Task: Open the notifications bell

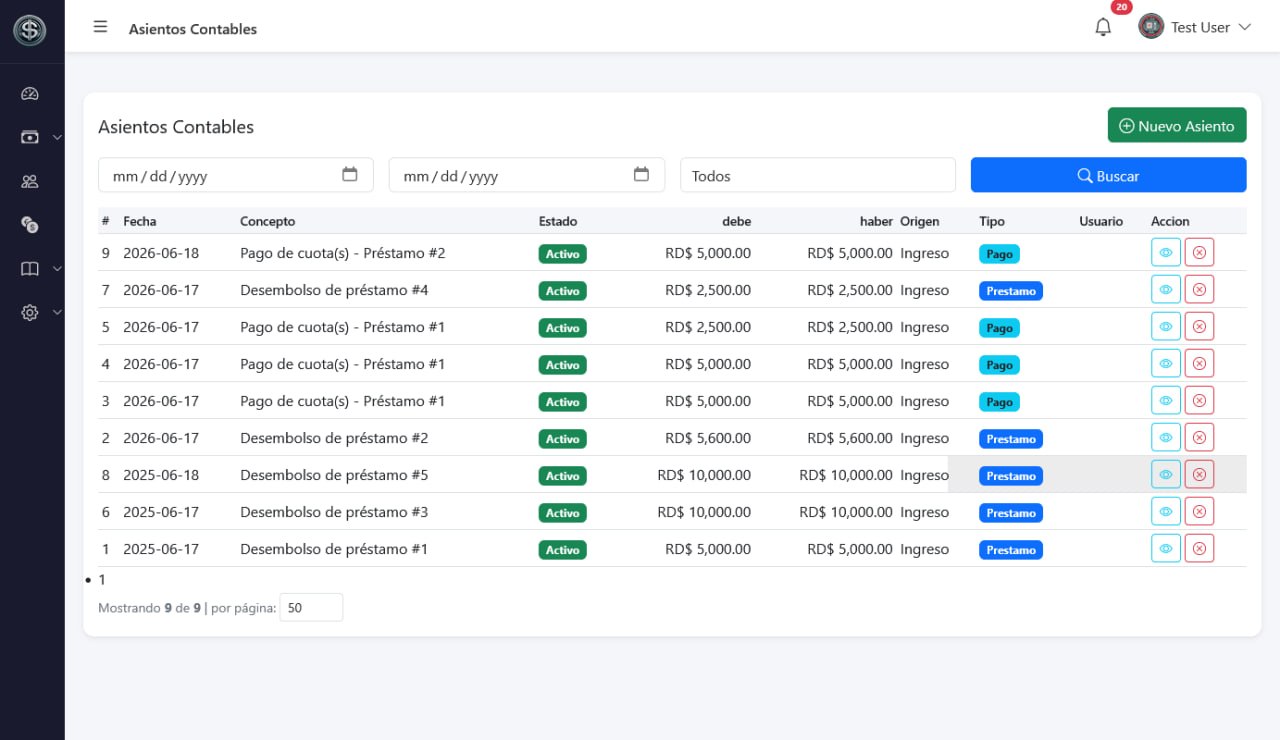Action: click(x=1103, y=27)
